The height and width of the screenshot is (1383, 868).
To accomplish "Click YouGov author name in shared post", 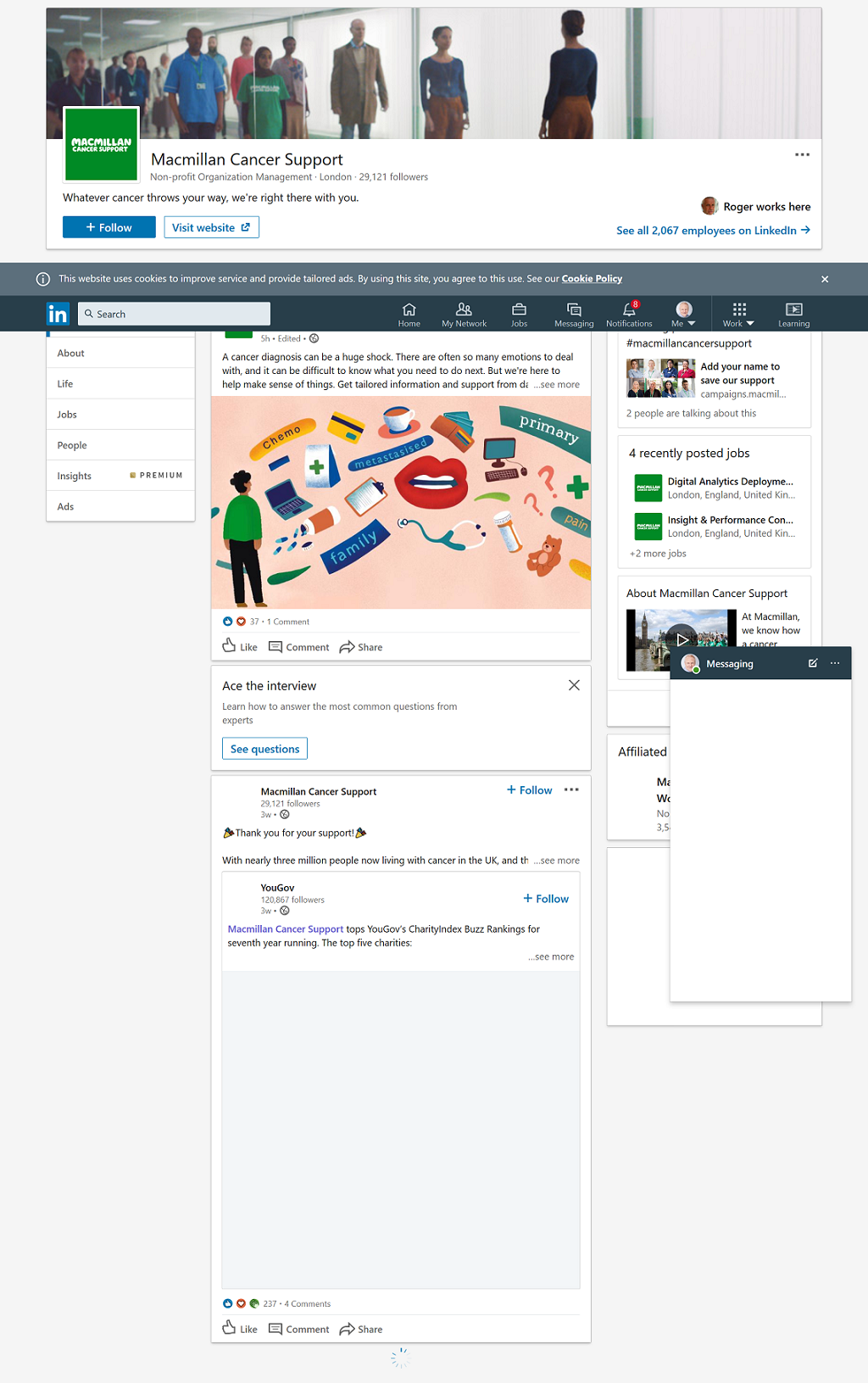I will pyautogui.click(x=278, y=888).
